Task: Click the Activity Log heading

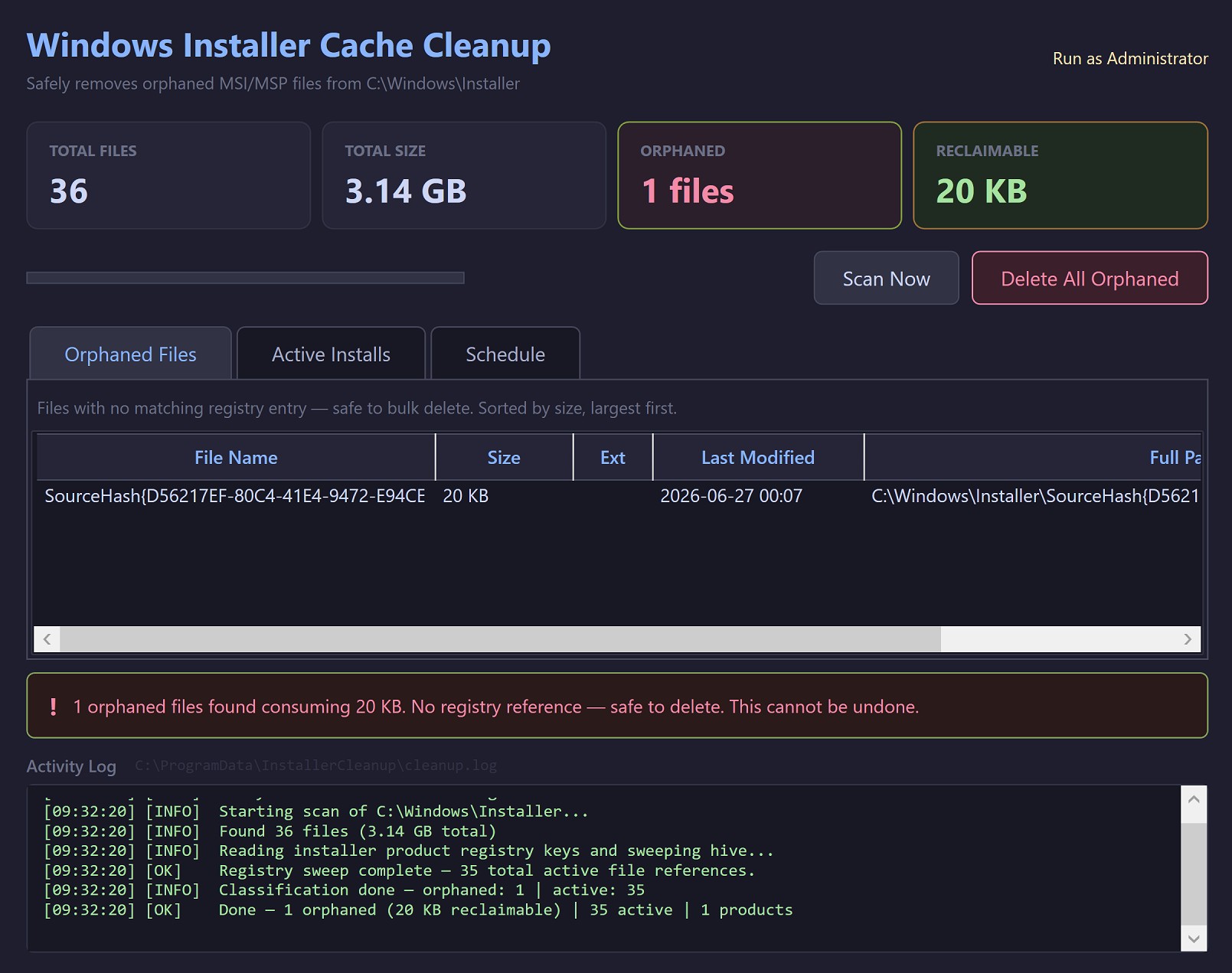Action: [x=71, y=766]
